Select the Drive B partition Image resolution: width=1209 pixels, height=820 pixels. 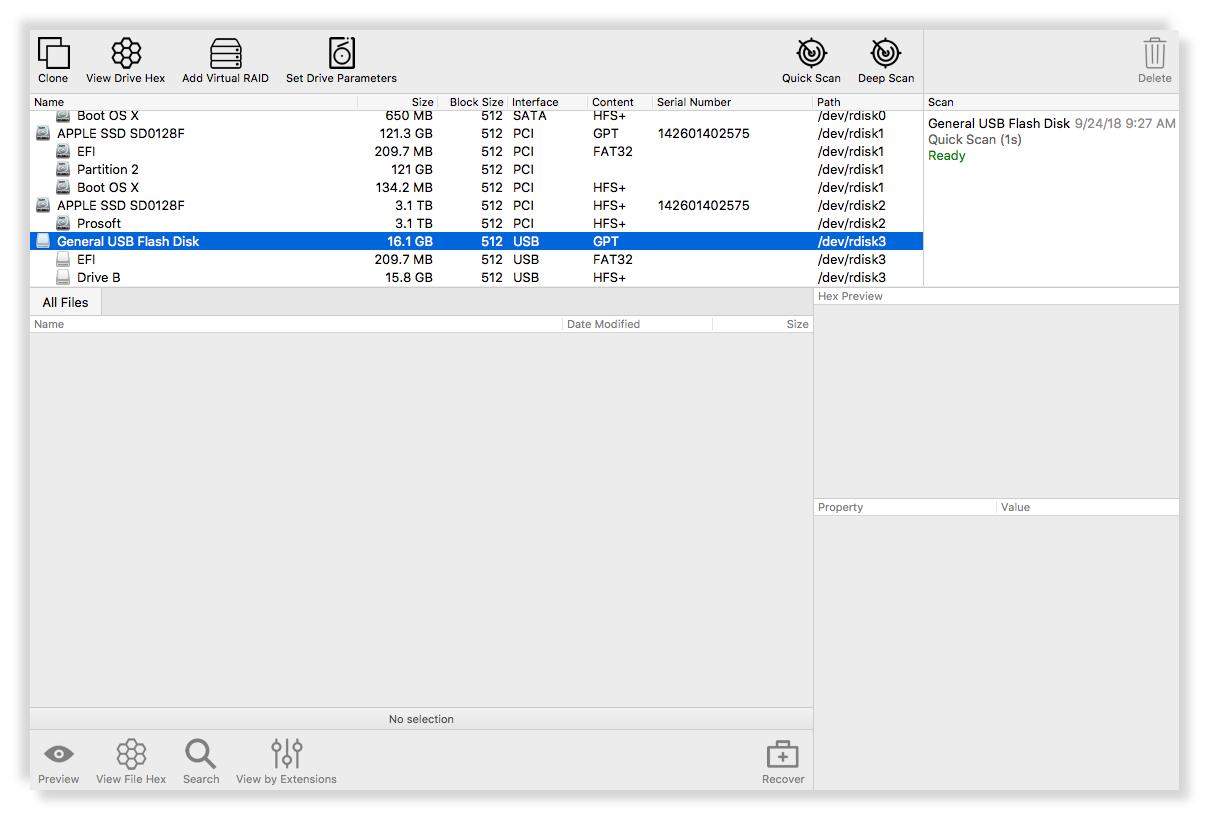coord(98,277)
